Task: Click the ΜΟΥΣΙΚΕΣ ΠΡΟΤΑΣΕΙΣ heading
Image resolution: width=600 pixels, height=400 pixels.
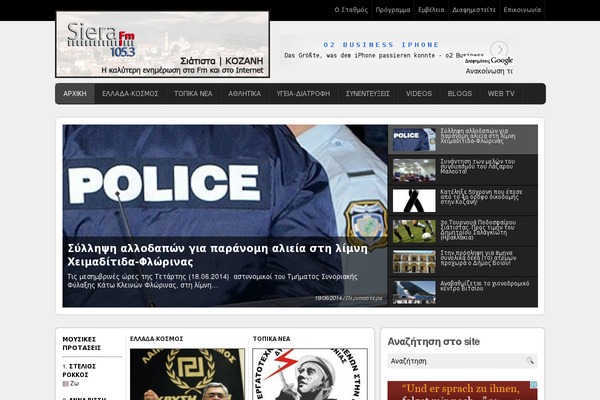Action: 82,343
